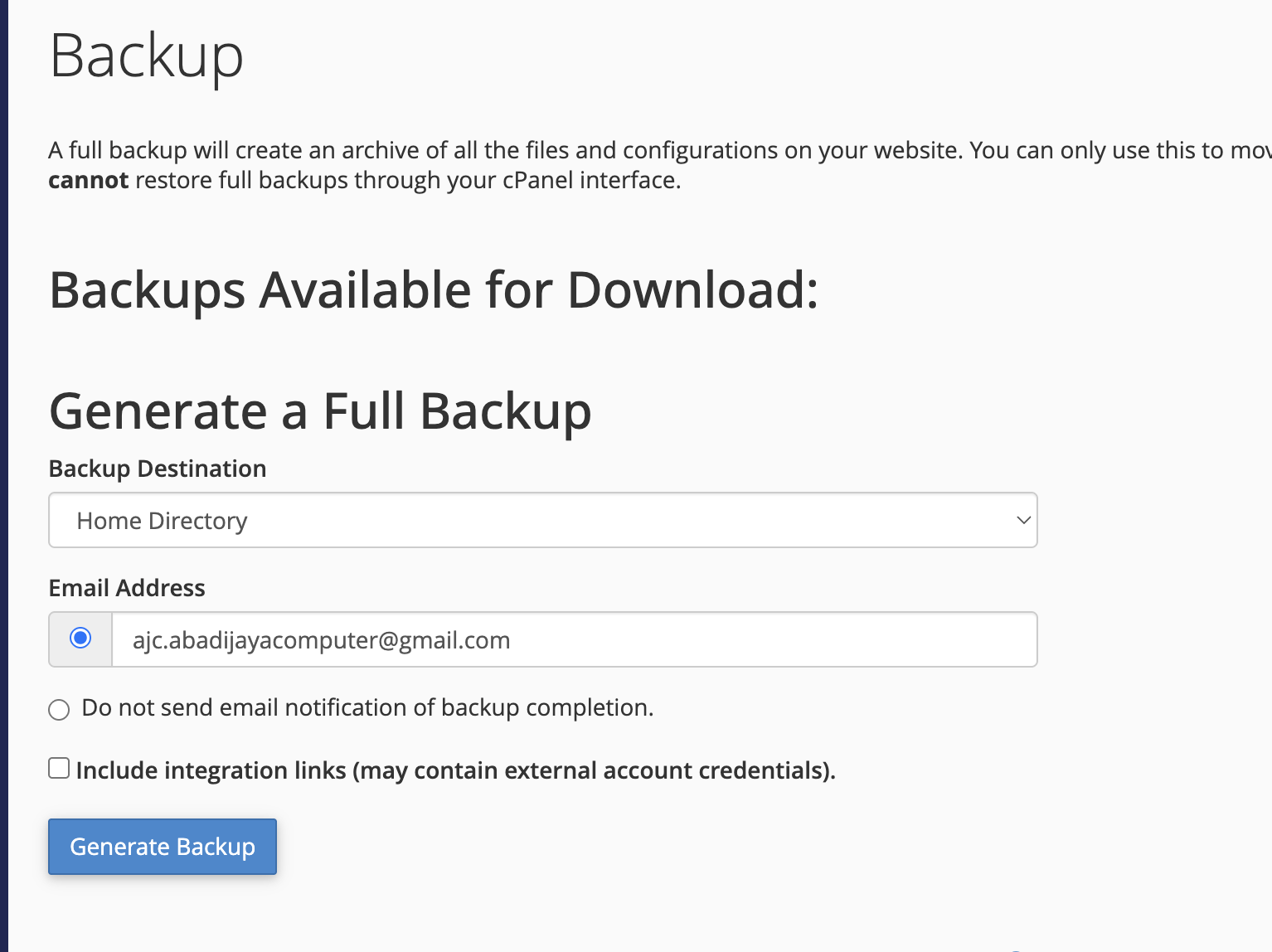Viewport: 1272px width, 952px height.
Task: Click the 'Generate a Full Backup' heading
Action: click(320, 411)
